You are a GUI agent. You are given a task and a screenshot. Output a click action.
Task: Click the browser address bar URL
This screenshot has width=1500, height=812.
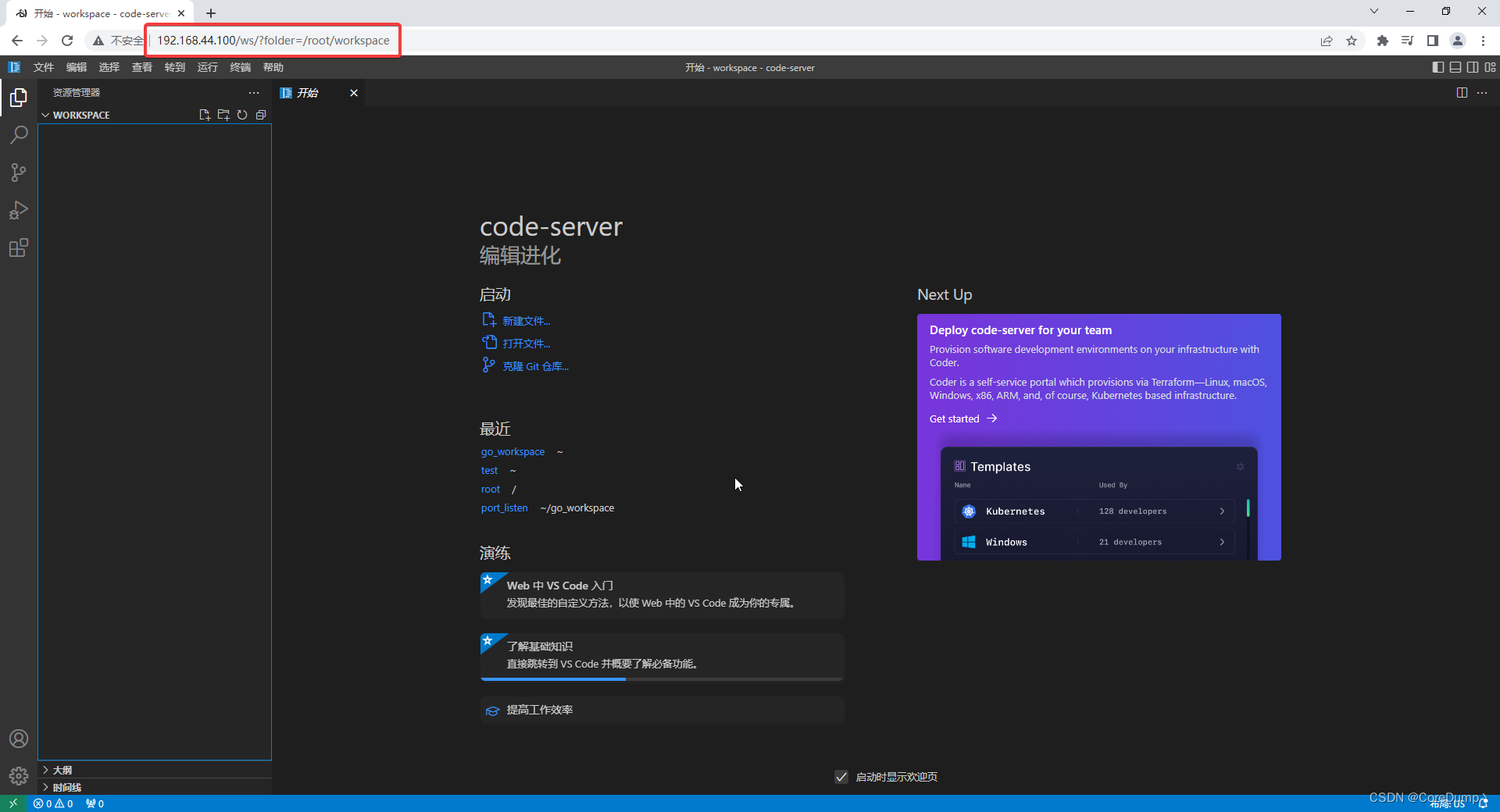coord(273,41)
